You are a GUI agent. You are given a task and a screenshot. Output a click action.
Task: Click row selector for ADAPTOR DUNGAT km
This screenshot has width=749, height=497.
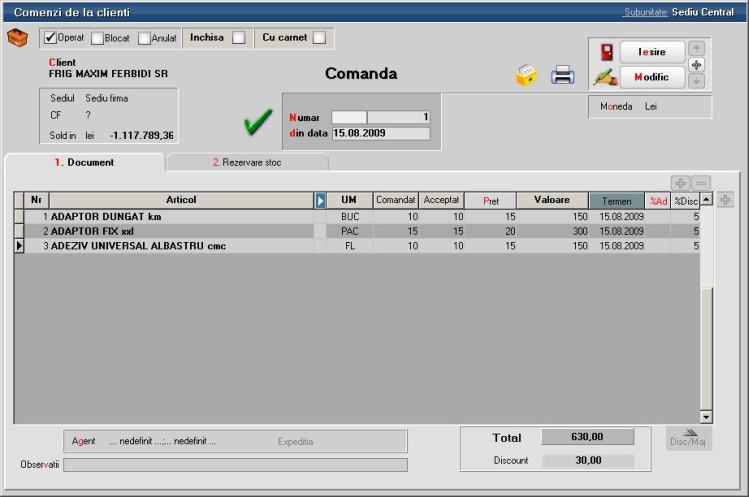click(x=19, y=217)
